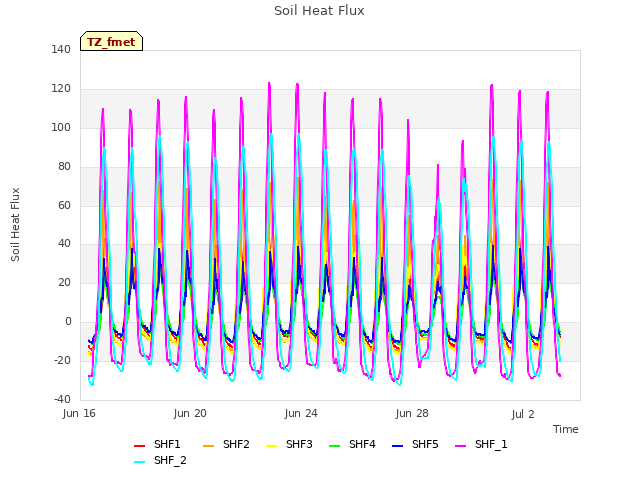Click the cyan SHF_2 legend color marker
The height and width of the screenshot is (480, 640).
click(x=140, y=462)
